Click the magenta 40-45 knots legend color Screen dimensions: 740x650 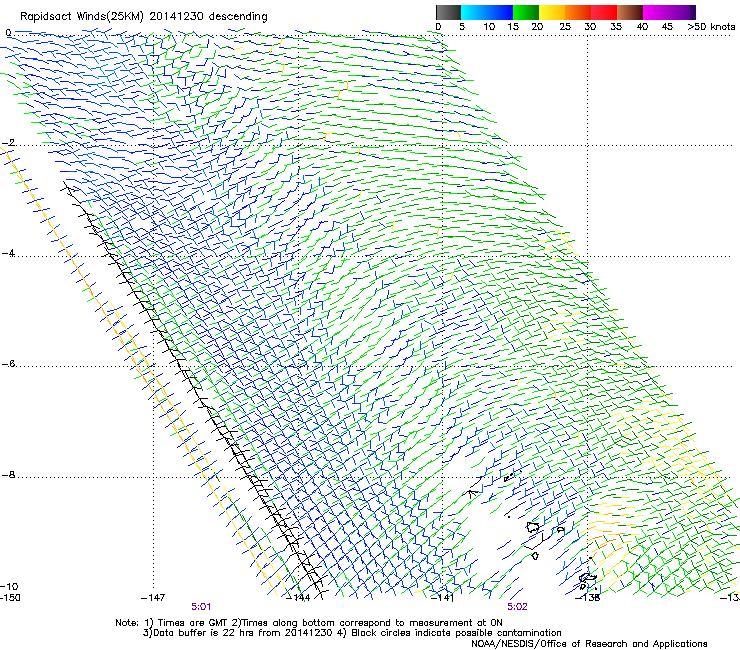(656, 12)
